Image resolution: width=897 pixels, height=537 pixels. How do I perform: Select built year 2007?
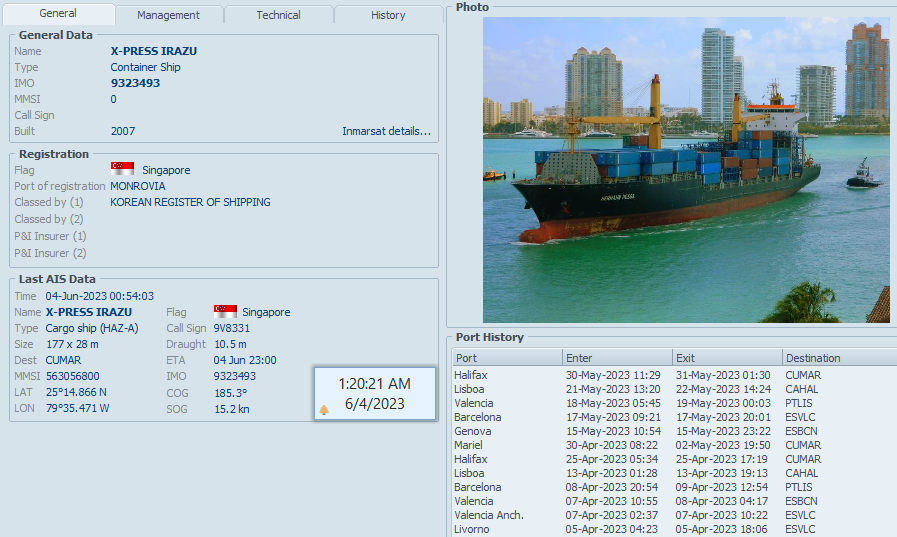coord(123,131)
